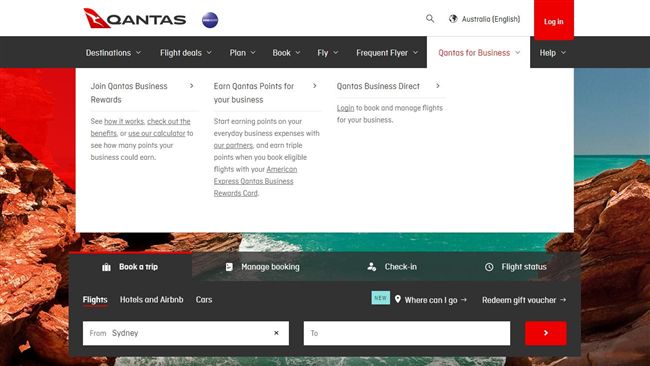Click the arrow next to Earn Qantas Points
The image size is (650, 366).
click(x=315, y=86)
